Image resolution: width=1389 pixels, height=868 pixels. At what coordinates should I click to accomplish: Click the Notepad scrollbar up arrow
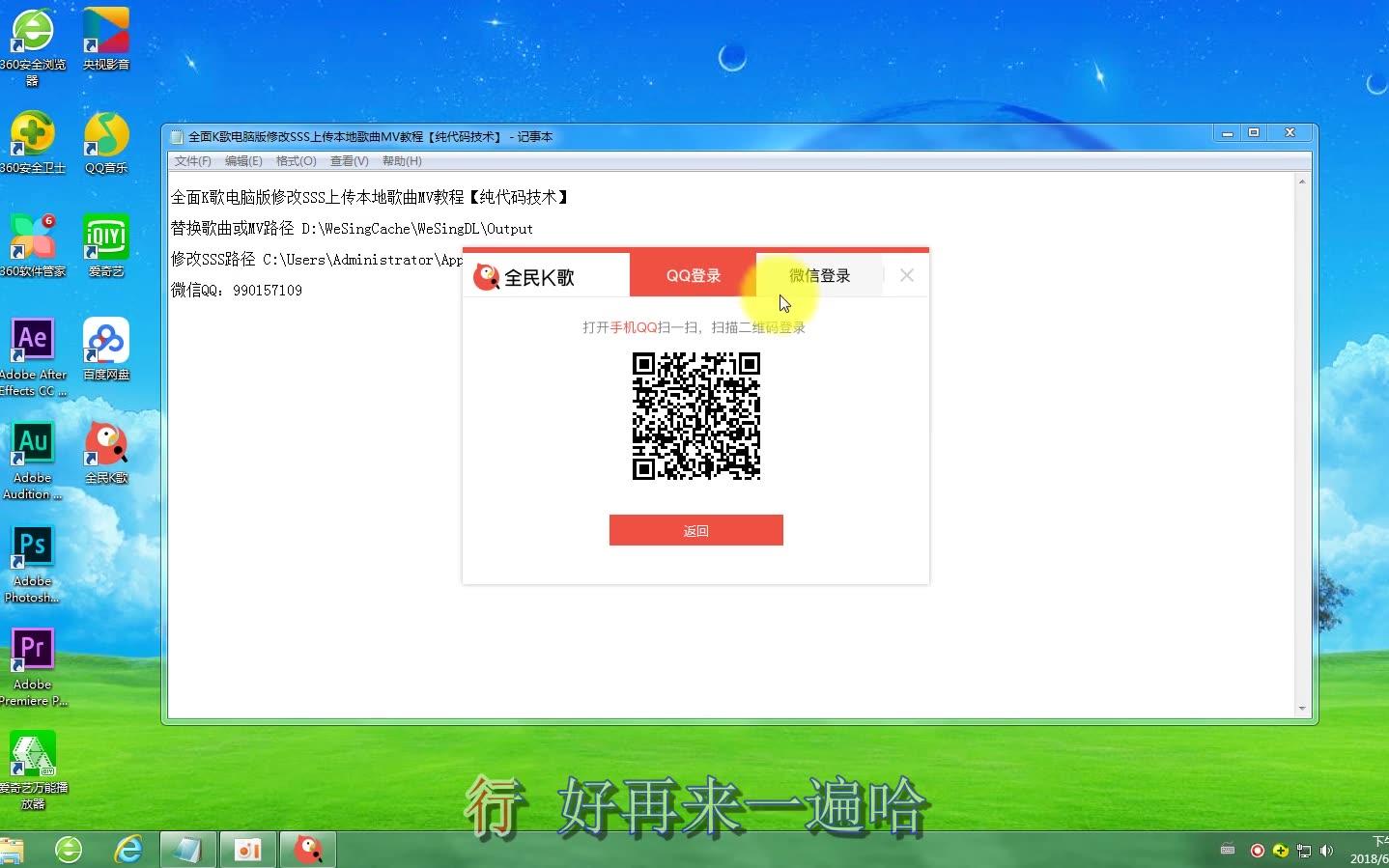coord(1302,182)
